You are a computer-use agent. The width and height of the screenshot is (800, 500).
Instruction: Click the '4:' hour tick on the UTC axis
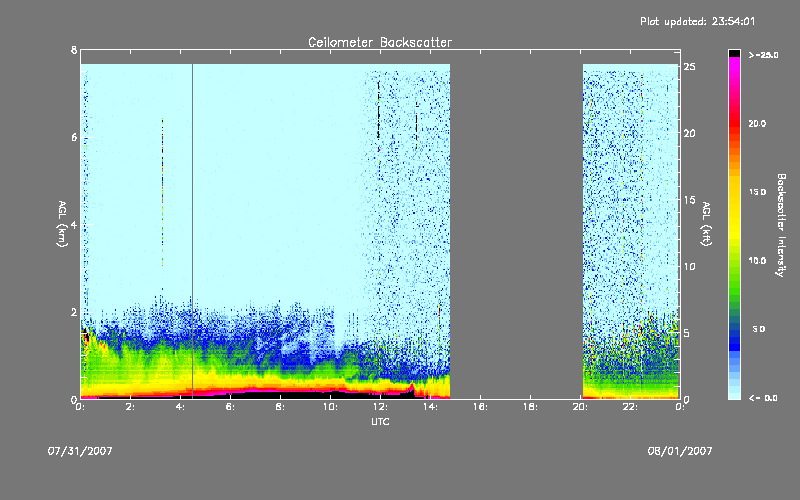tap(180, 407)
